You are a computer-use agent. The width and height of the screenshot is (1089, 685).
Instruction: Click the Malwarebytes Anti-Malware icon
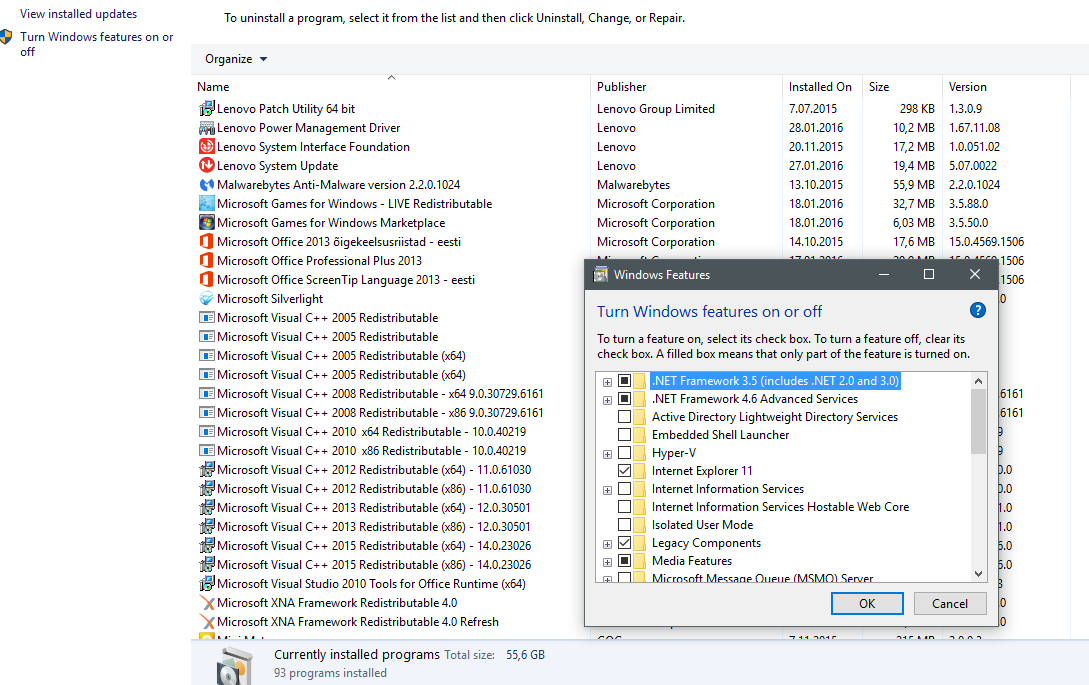206,185
